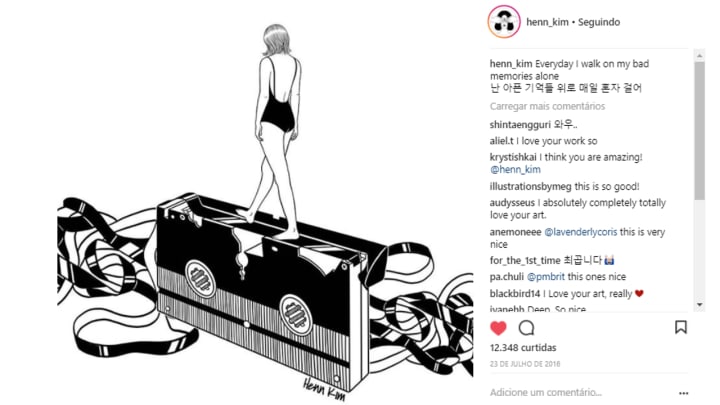
Task: Open the @lavenderlycoris mention link
Action: click(580, 232)
